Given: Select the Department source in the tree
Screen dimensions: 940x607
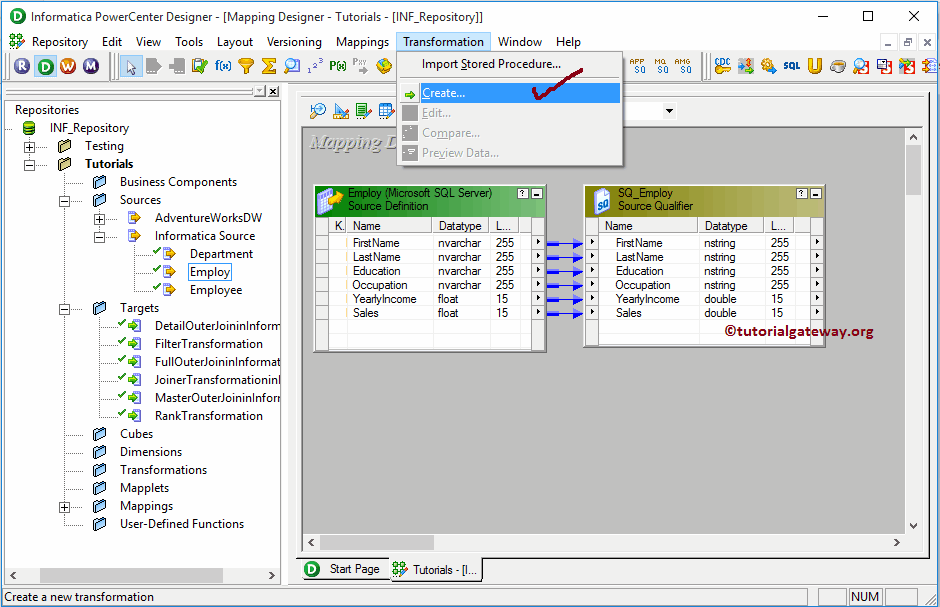Looking at the screenshot, I should [x=221, y=253].
